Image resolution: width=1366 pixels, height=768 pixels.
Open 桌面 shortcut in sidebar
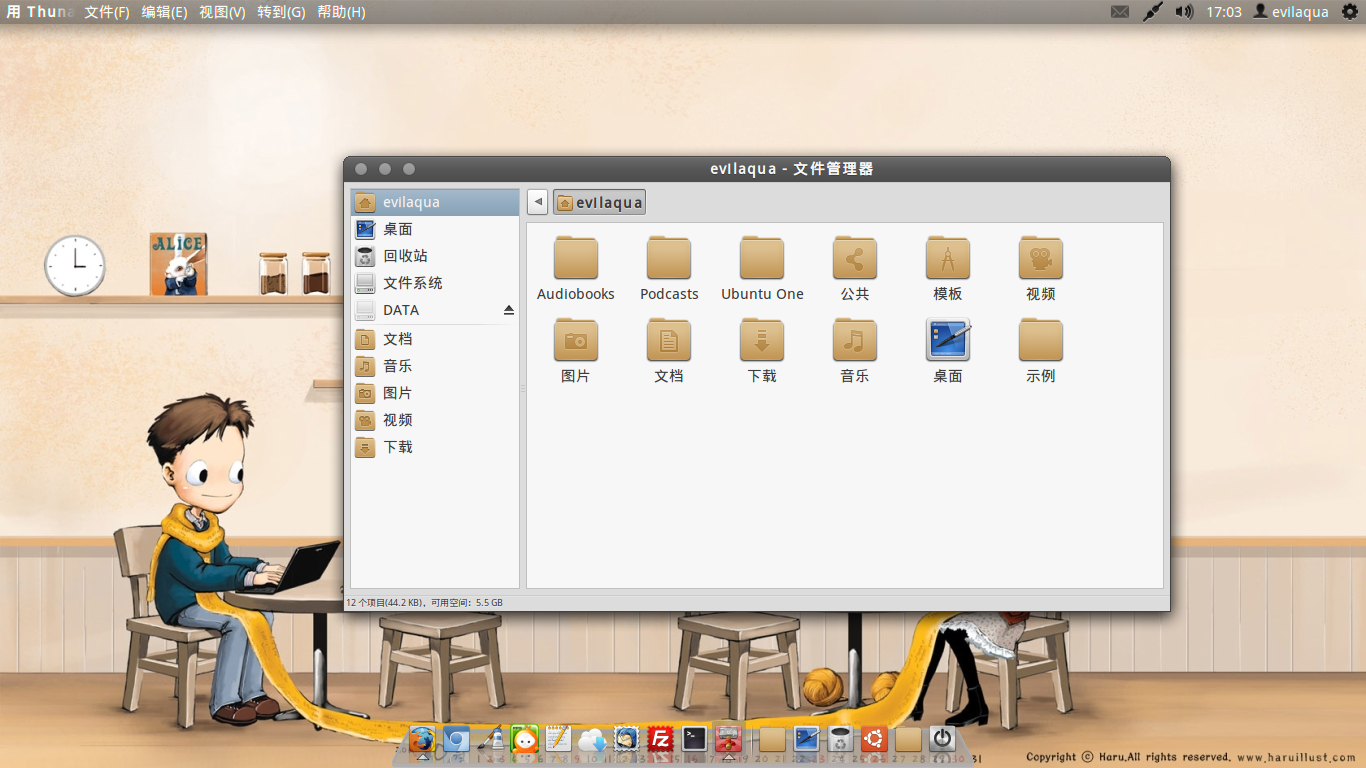tap(435, 229)
